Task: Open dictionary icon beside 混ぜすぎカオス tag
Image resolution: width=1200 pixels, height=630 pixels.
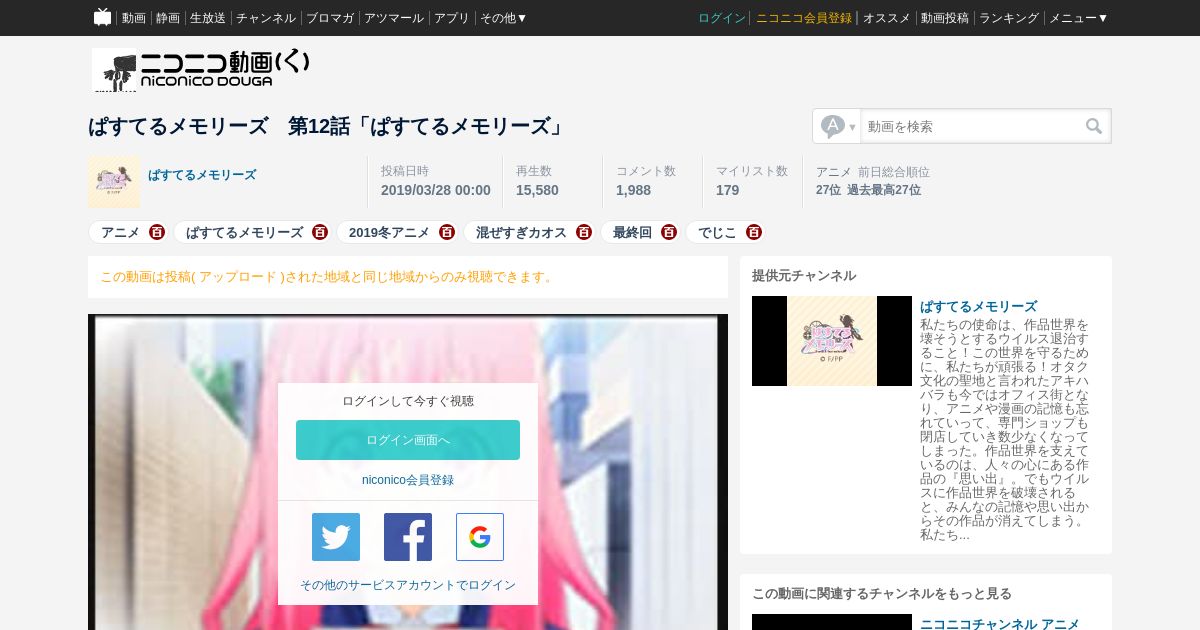Action: (x=584, y=232)
